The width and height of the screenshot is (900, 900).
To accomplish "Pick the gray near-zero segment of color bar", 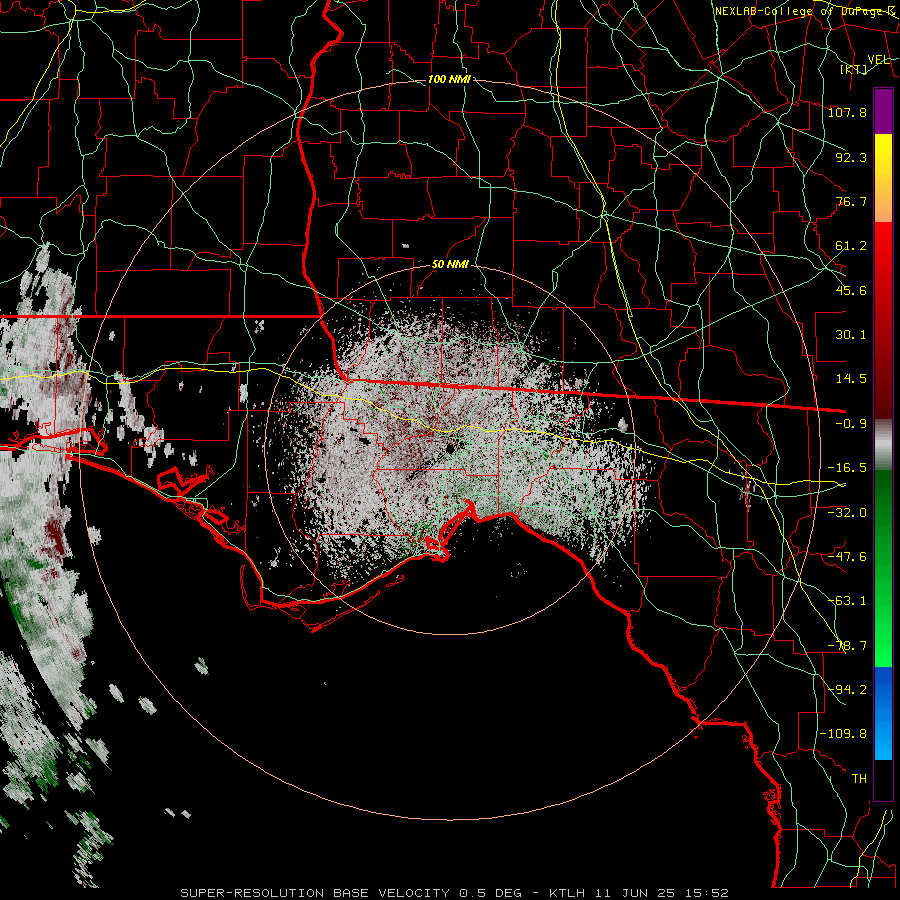I will (x=883, y=445).
